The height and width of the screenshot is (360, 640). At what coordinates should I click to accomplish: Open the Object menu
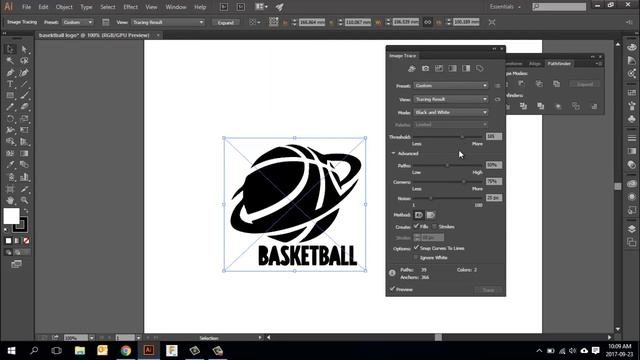point(64,7)
